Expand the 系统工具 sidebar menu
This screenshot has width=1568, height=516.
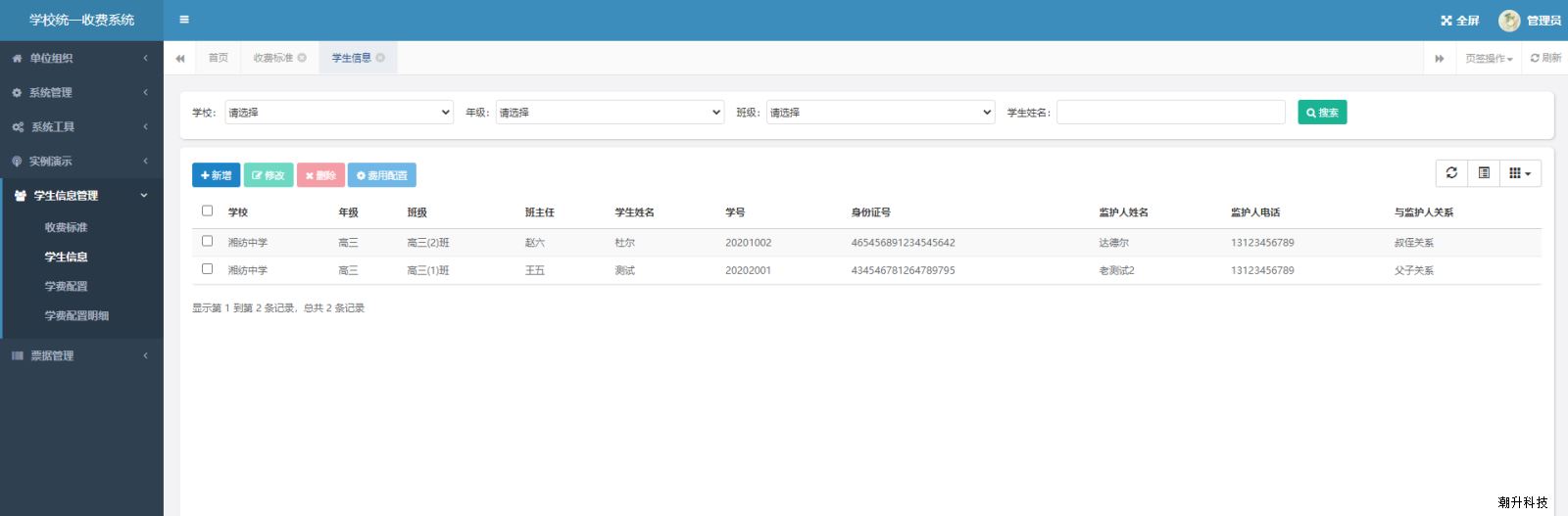[81, 126]
